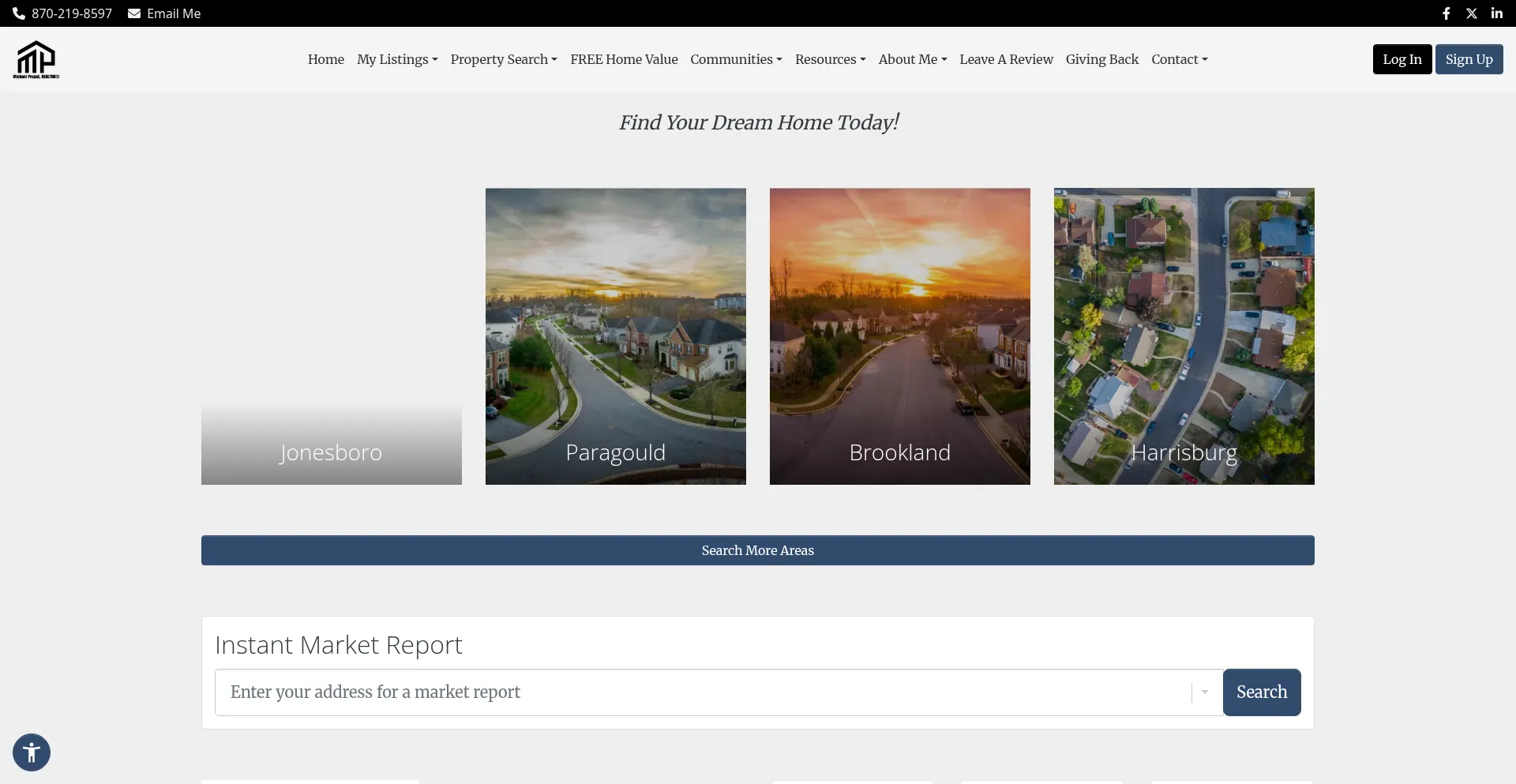Expand the Resources menu
Screen dimensions: 1516x784
click(x=830, y=59)
